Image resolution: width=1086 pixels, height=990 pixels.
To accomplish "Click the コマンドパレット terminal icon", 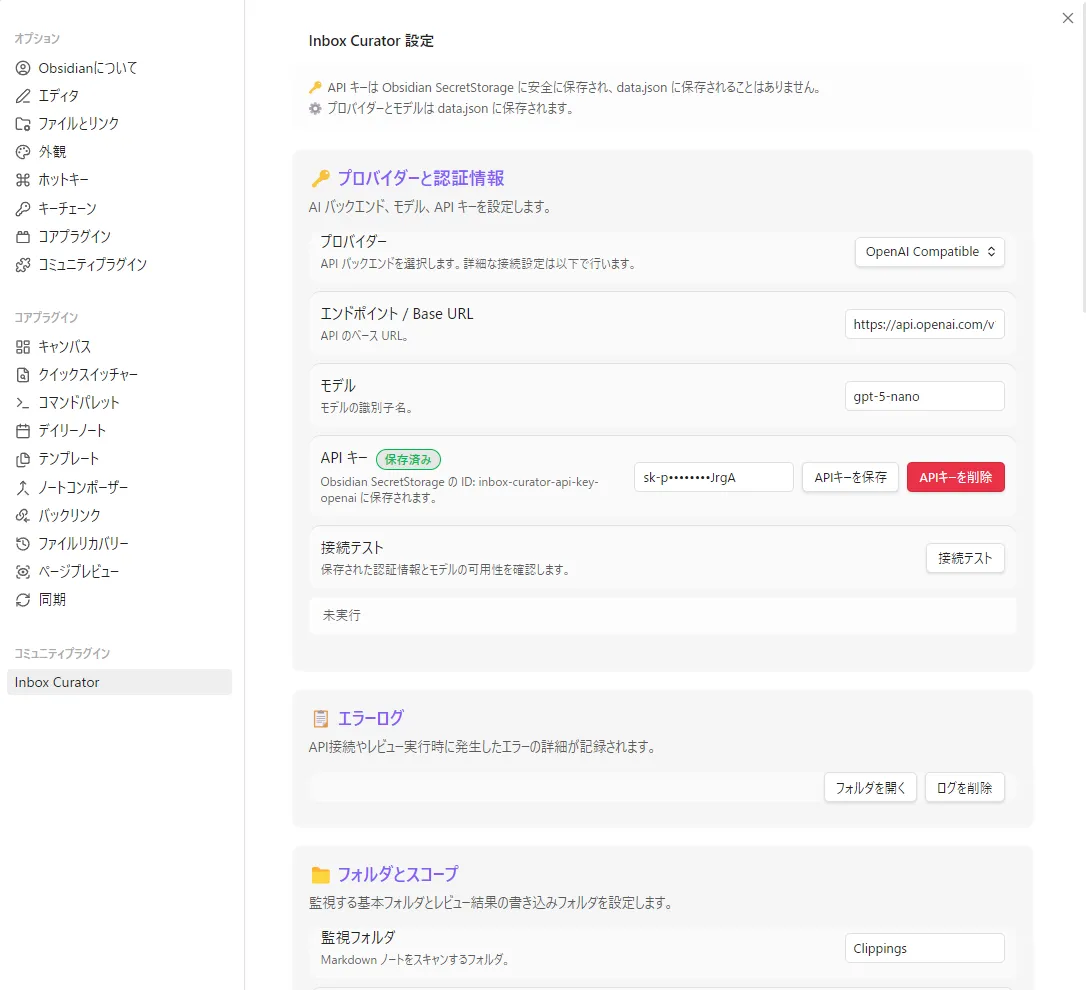I will pos(23,403).
